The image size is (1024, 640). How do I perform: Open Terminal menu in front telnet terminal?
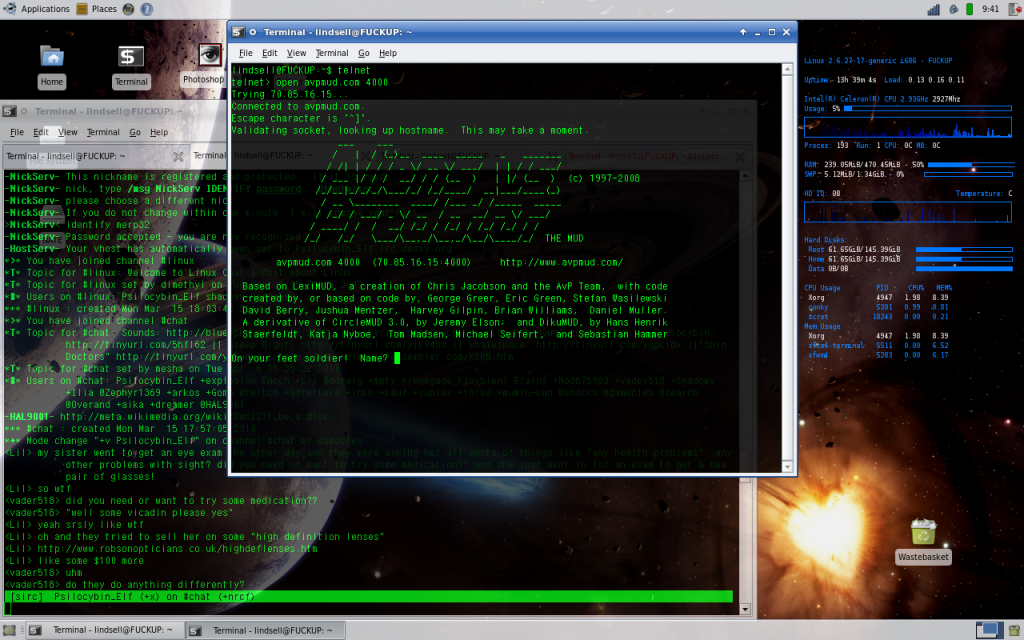[x=332, y=53]
